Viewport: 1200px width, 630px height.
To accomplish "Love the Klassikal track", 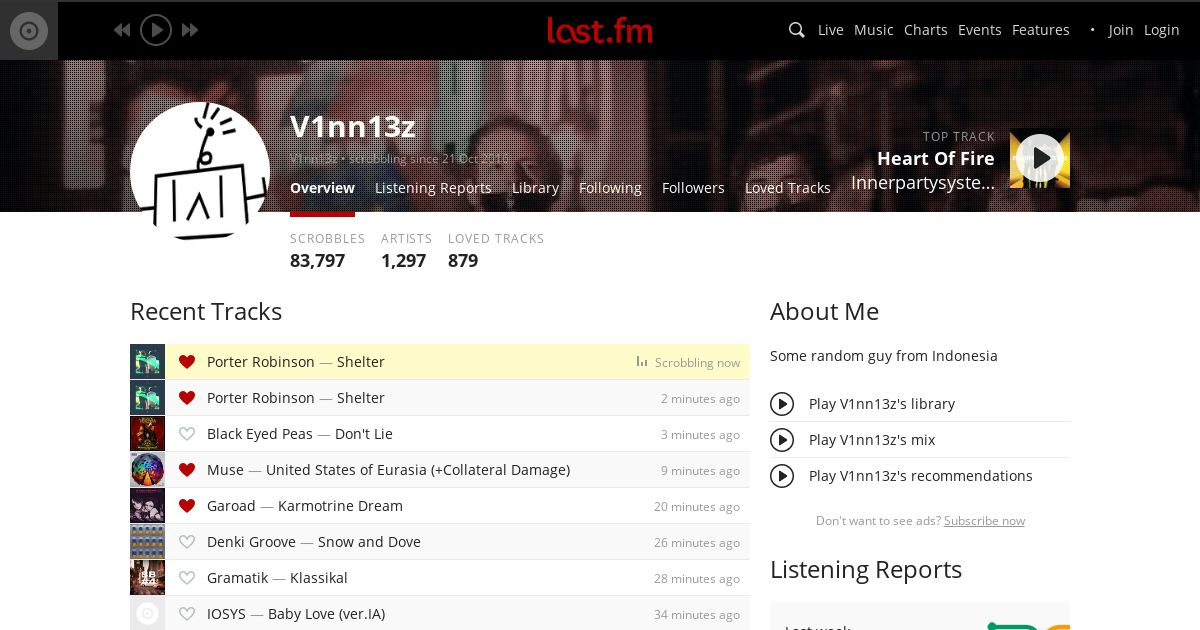I will 186,578.
